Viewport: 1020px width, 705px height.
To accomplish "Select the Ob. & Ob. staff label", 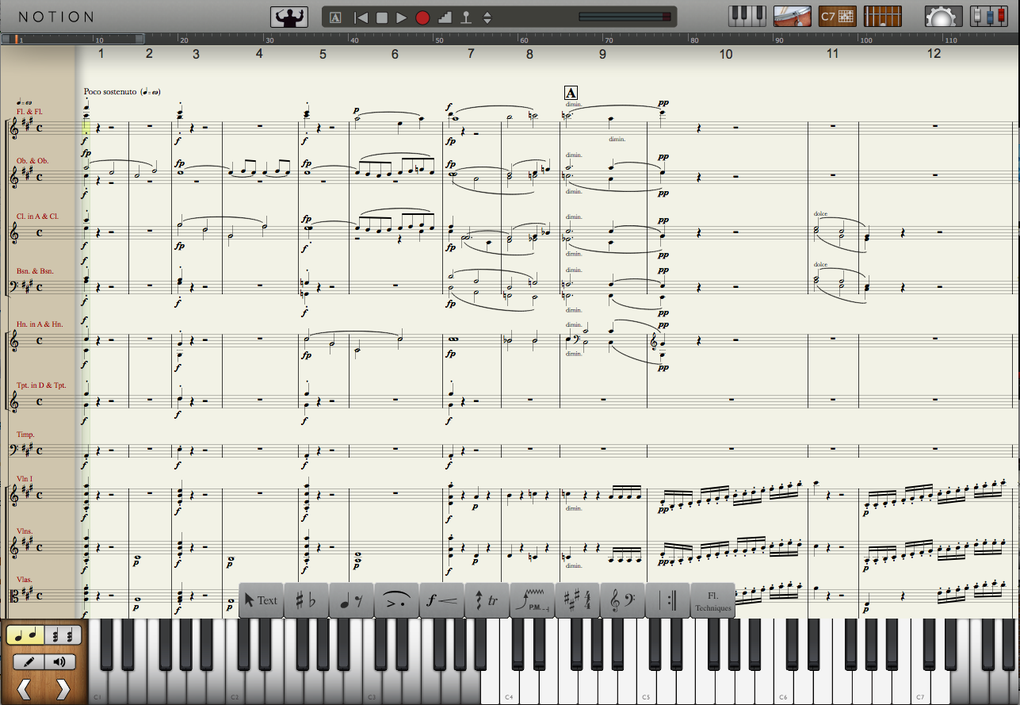I will [33, 161].
